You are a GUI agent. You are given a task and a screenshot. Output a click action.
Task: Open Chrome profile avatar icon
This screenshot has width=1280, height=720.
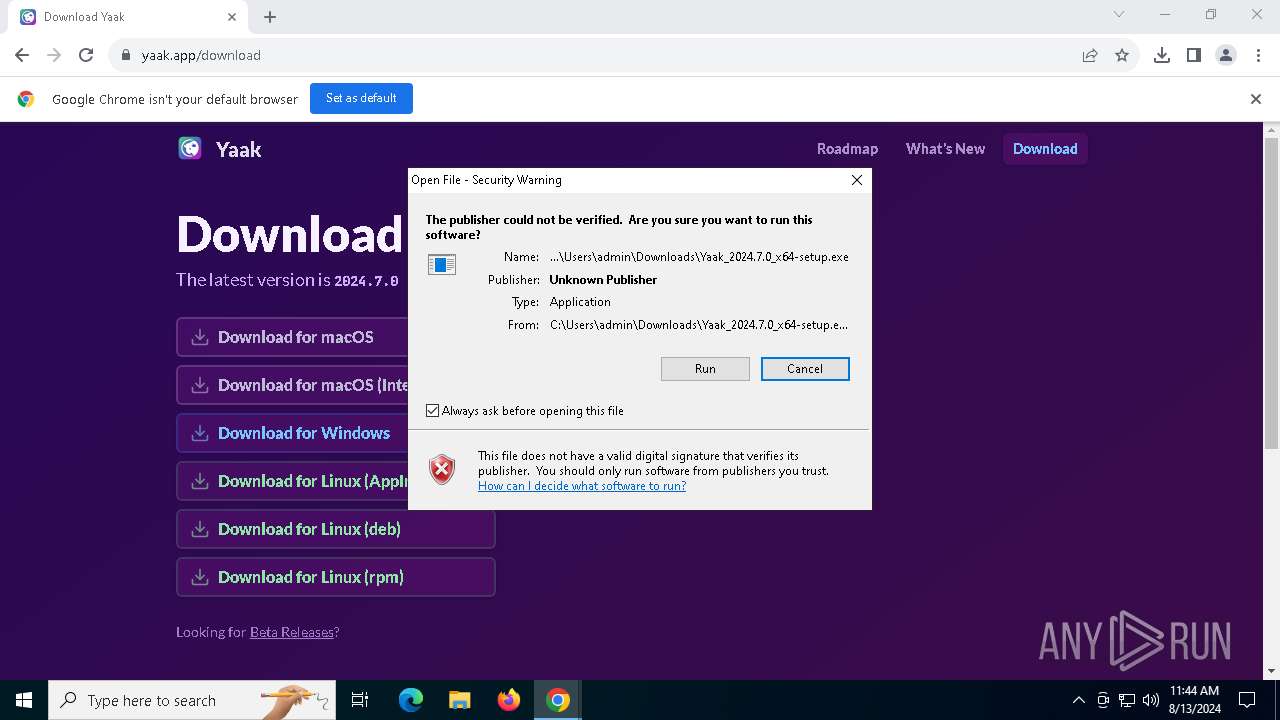1226,55
